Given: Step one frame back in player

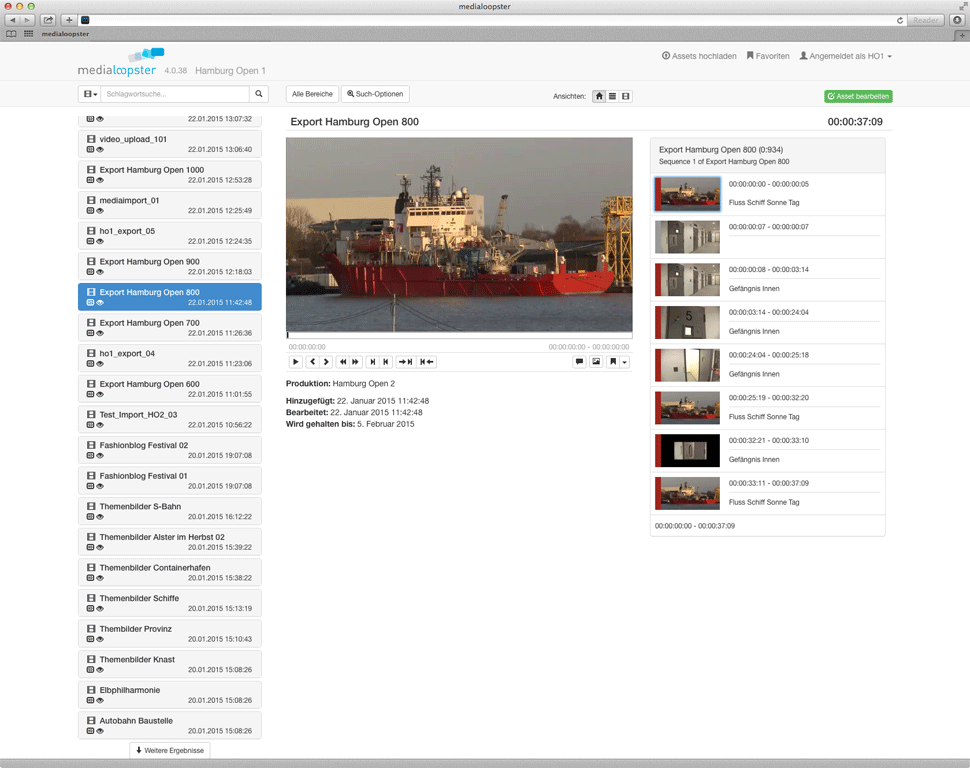Looking at the screenshot, I should click(x=313, y=362).
